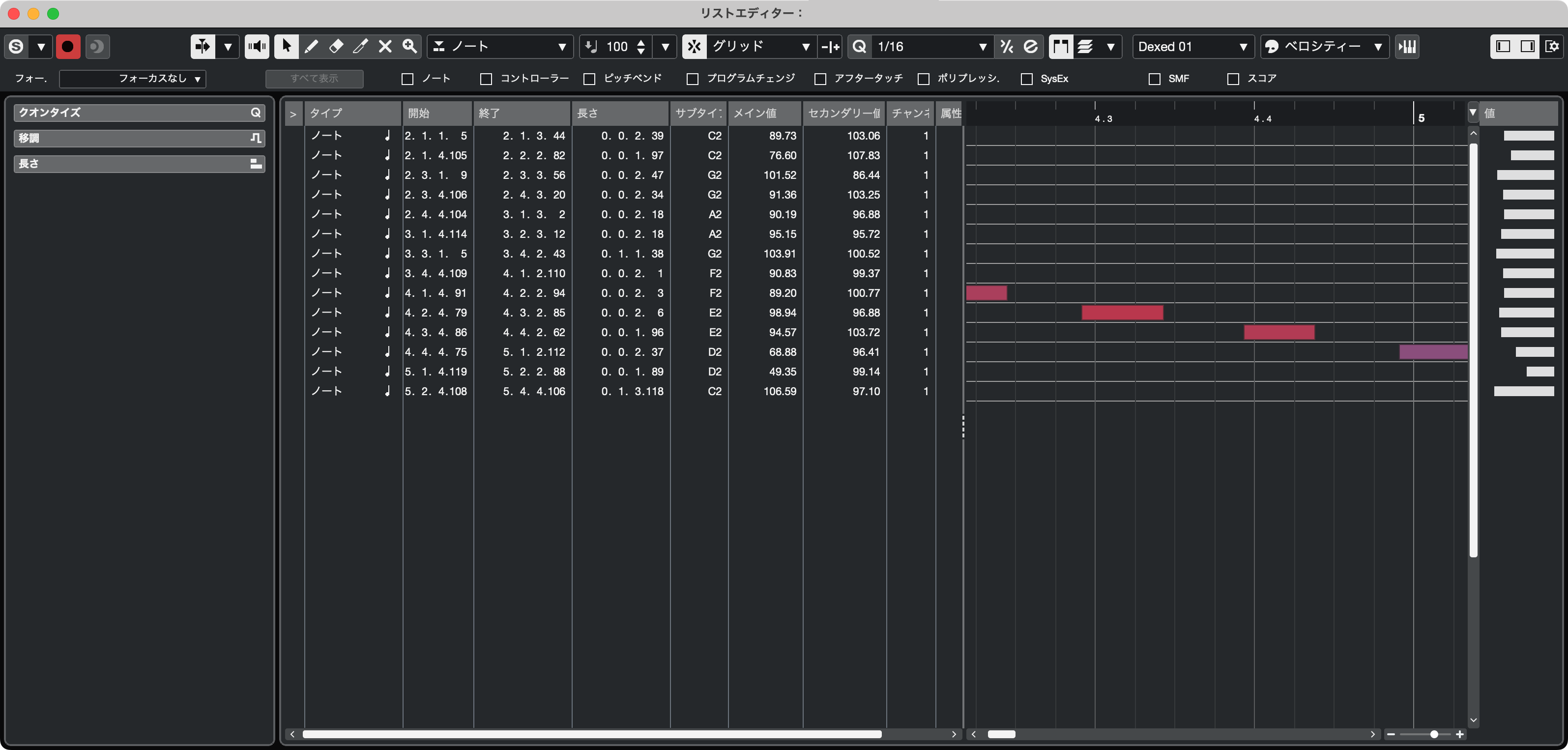Click the 終了 column header
1568x750 pixels.
click(523, 113)
